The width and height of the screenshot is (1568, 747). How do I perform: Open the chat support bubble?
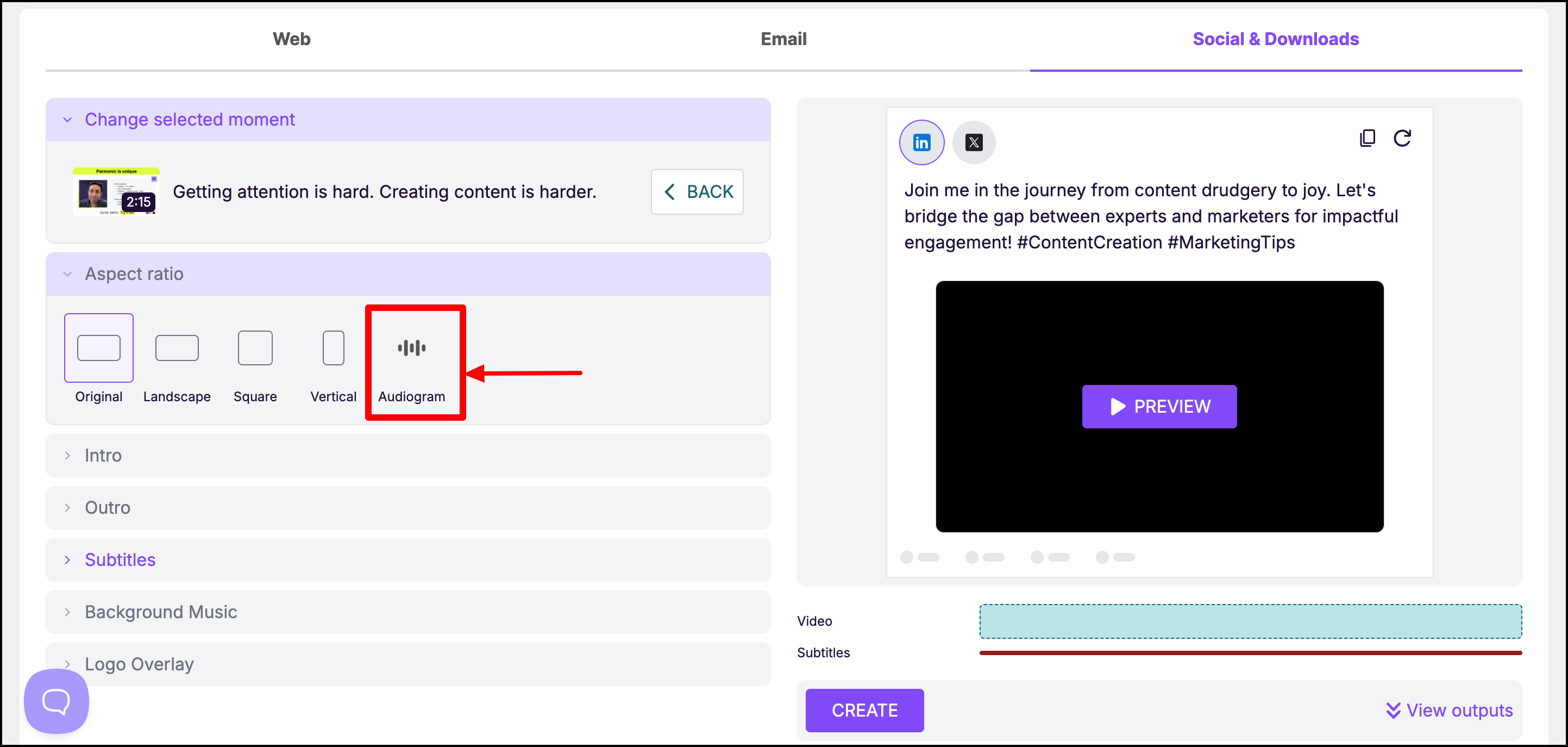56,701
